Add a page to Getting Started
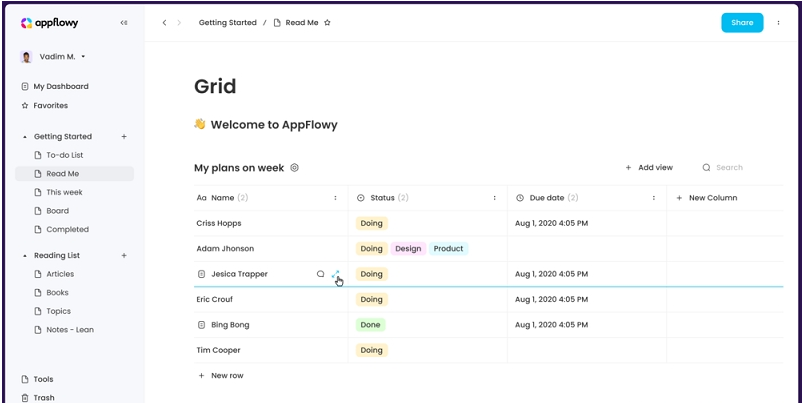This screenshot has width=805, height=403. pyautogui.click(x=124, y=137)
